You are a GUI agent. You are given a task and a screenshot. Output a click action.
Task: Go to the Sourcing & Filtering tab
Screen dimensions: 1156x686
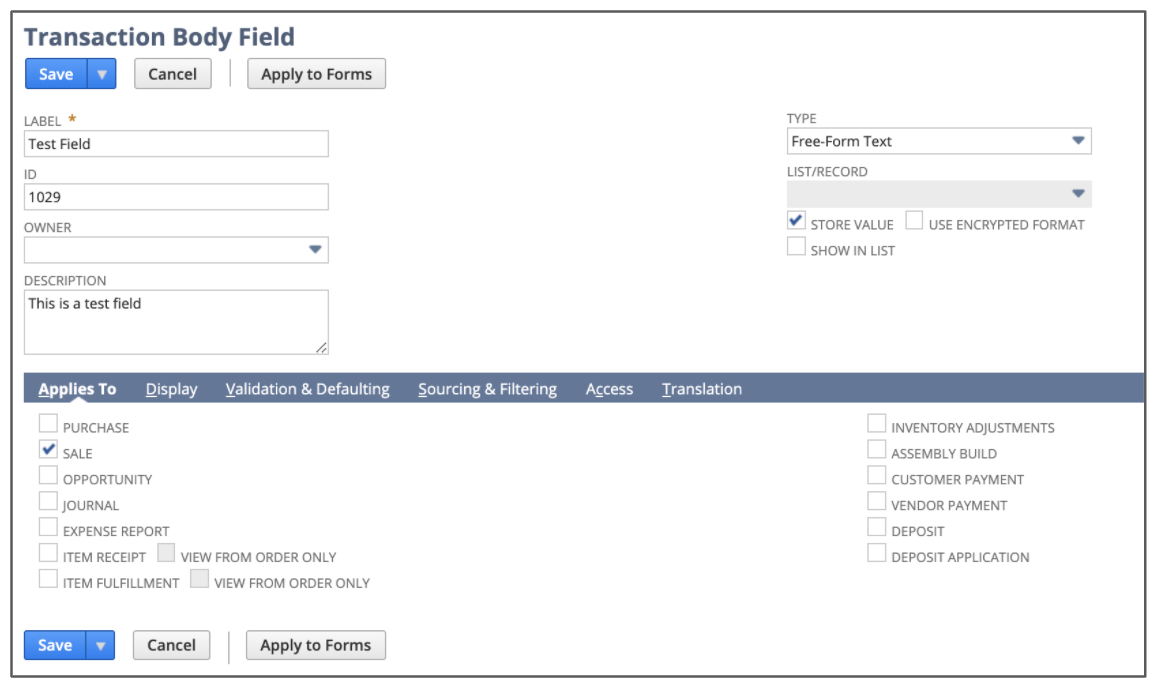pyautogui.click(x=487, y=389)
